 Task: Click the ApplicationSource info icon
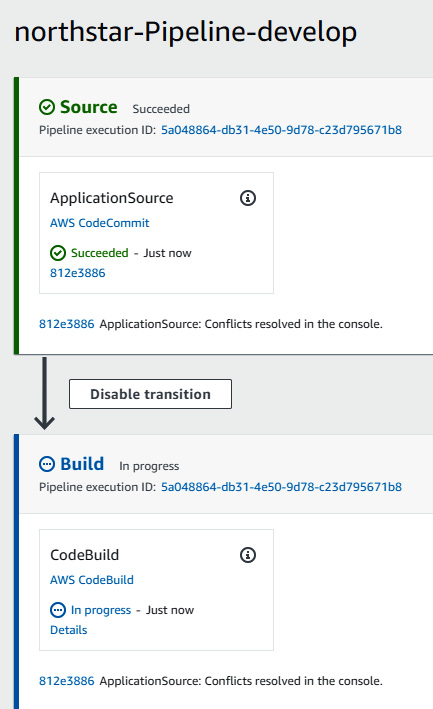pyautogui.click(x=248, y=198)
